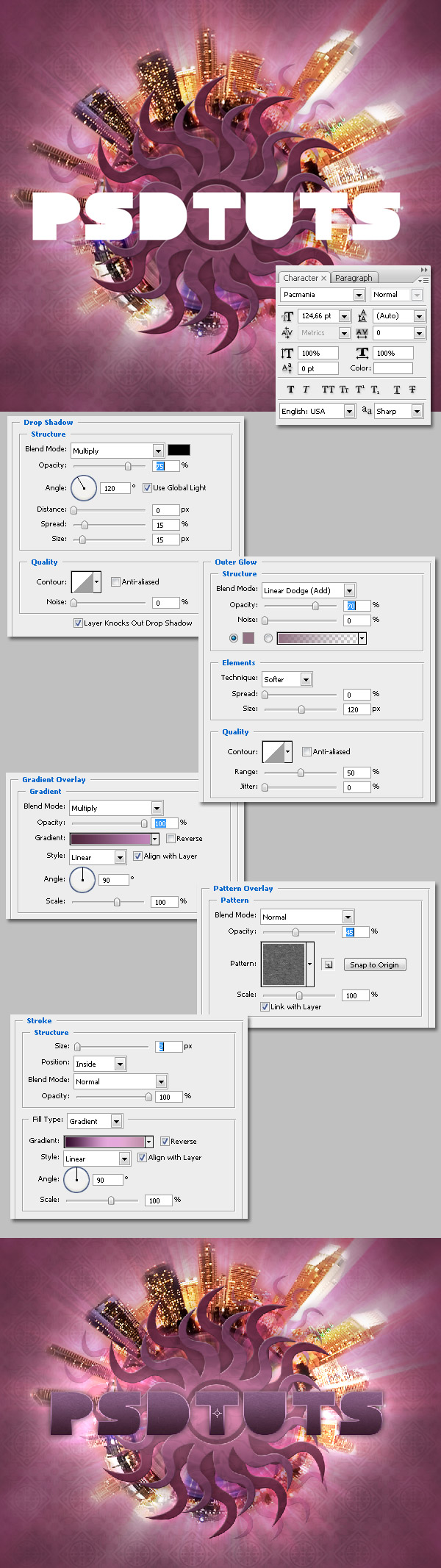Uncheck Reverse in Stroke settings

coord(165,1141)
